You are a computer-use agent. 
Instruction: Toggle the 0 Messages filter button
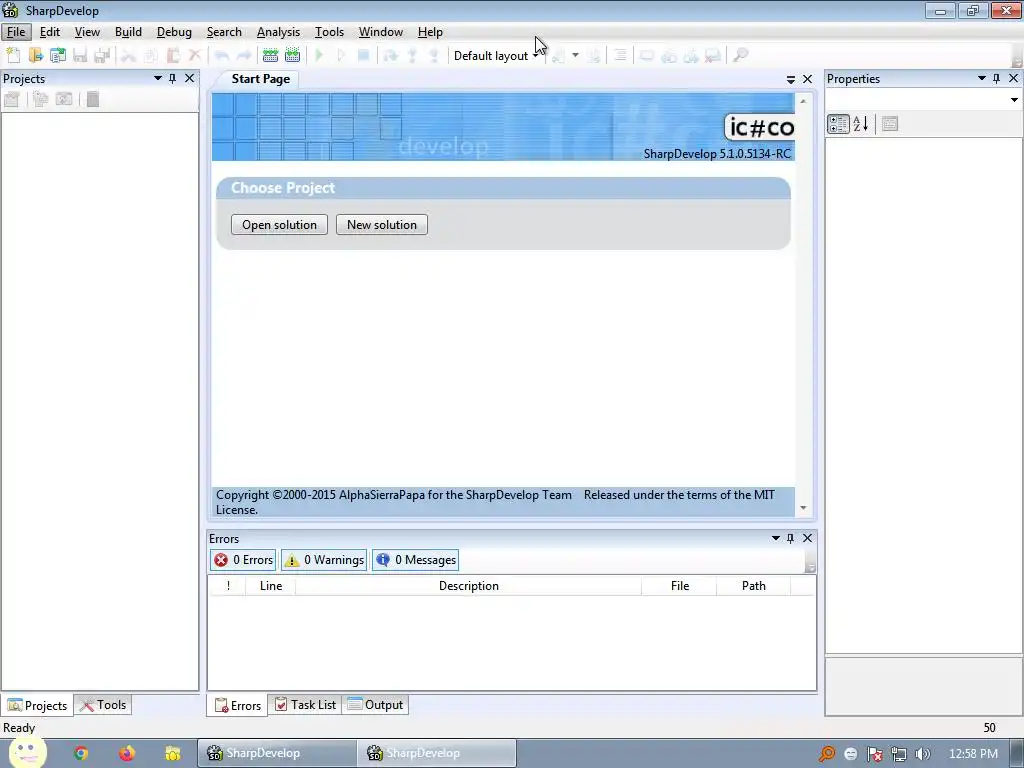[x=415, y=560]
